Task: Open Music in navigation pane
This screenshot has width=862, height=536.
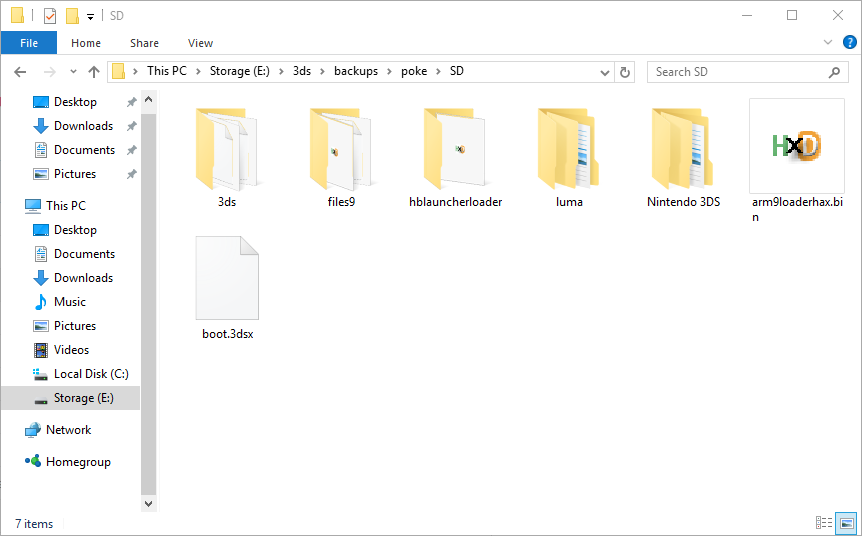Action: pyautogui.click(x=70, y=302)
